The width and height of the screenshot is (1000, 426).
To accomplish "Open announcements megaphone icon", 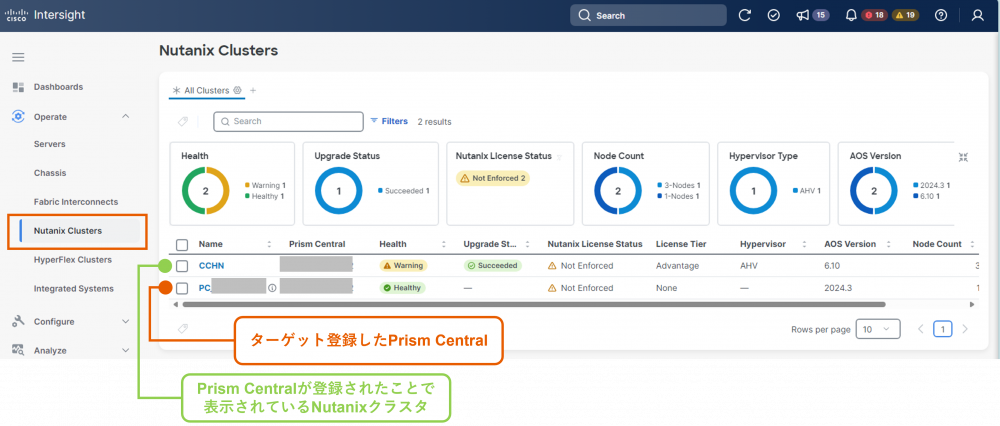I will tap(803, 15).
